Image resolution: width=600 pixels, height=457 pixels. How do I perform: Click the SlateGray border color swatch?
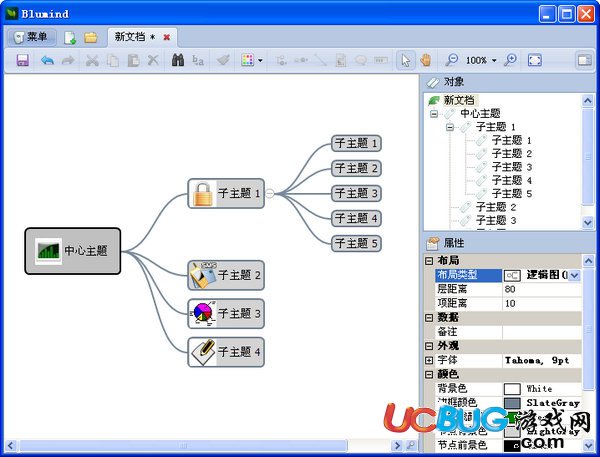click(x=512, y=403)
